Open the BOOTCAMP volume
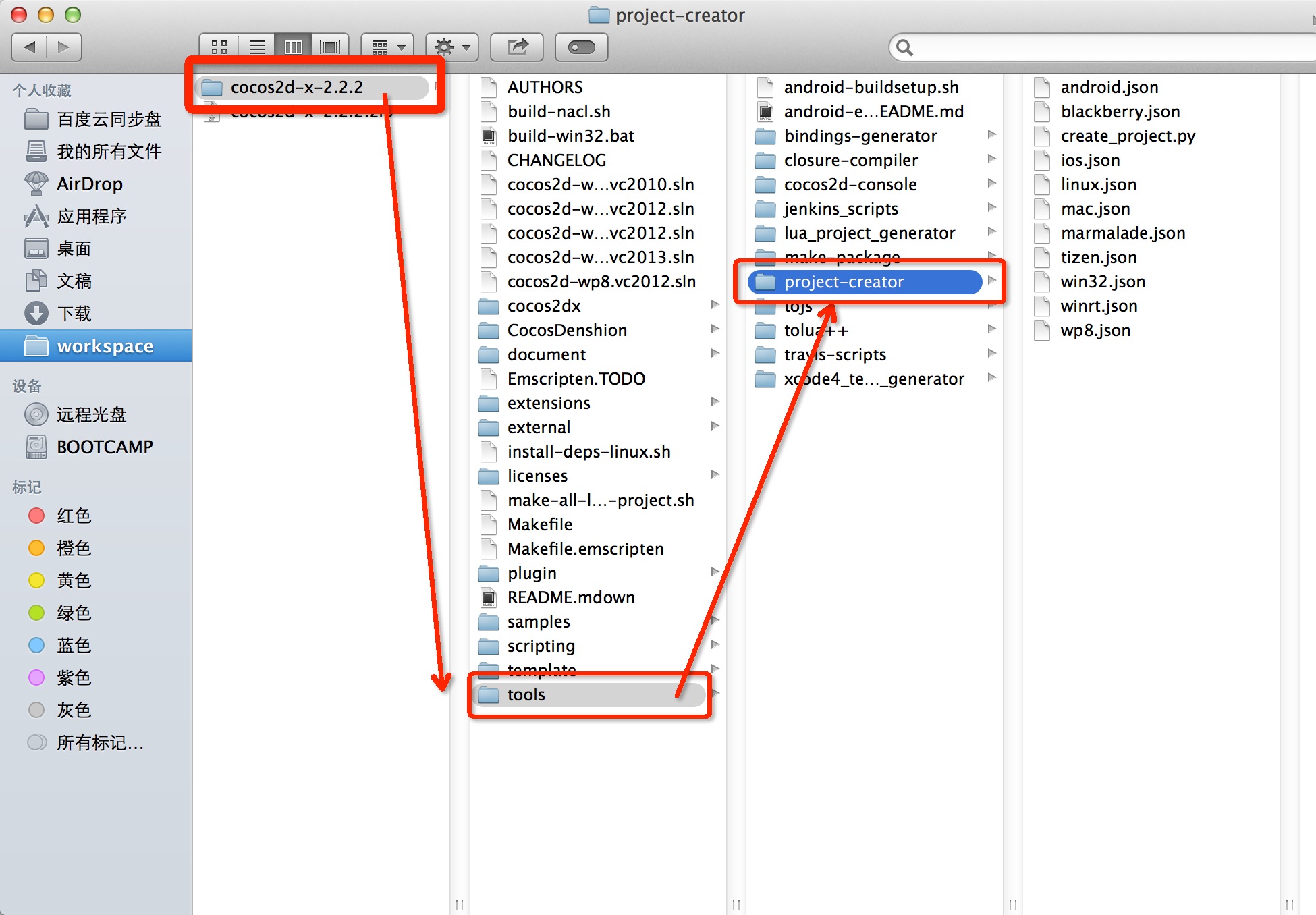This screenshot has height=915, width=1316. [96, 447]
